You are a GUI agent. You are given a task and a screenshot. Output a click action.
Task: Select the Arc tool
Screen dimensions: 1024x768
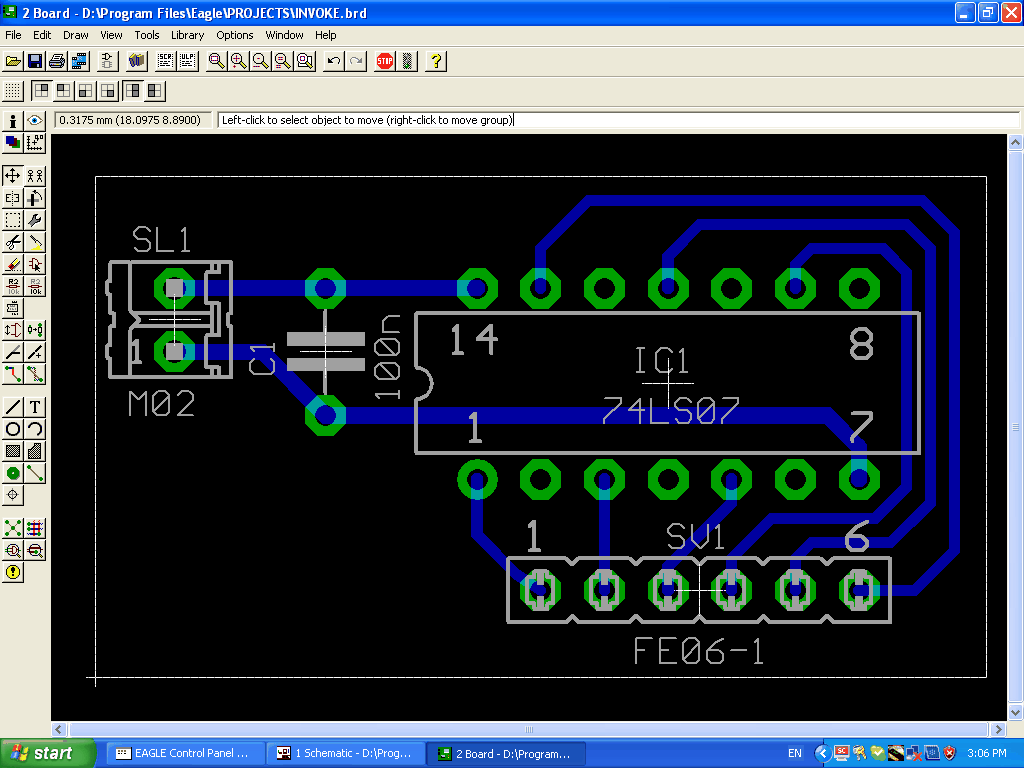[35, 430]
